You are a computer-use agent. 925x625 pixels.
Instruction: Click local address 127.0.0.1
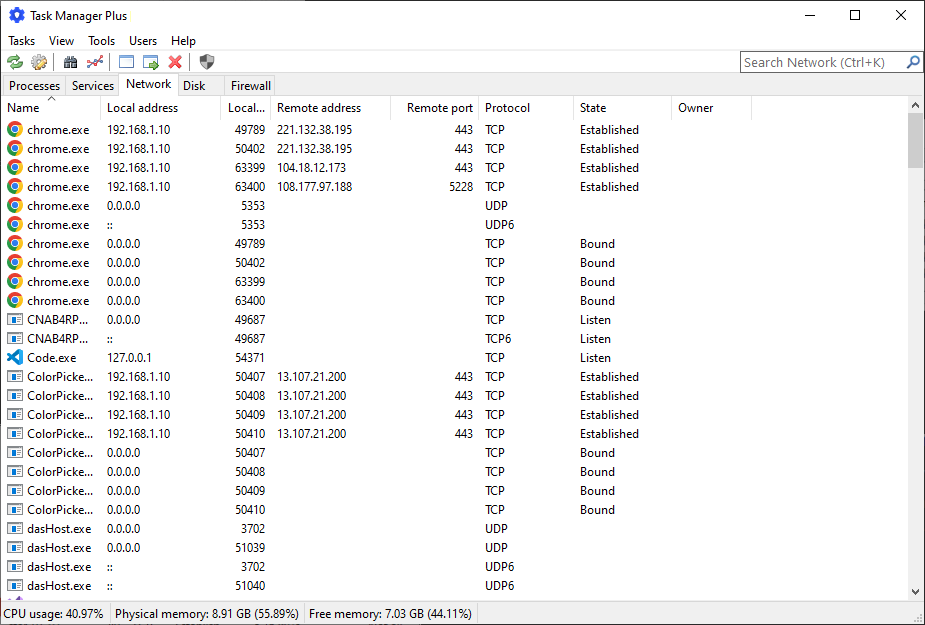(x=129, y=358)
